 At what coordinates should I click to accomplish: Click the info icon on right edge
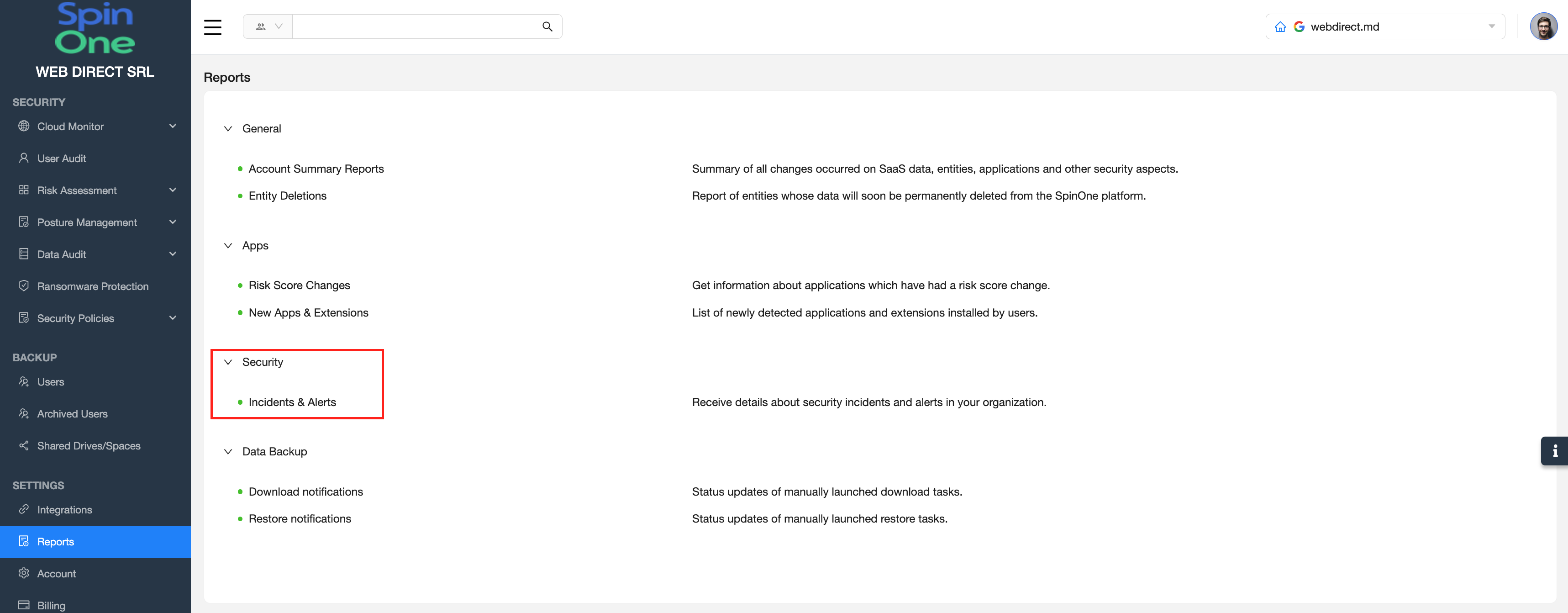[x=1555, y=451]
